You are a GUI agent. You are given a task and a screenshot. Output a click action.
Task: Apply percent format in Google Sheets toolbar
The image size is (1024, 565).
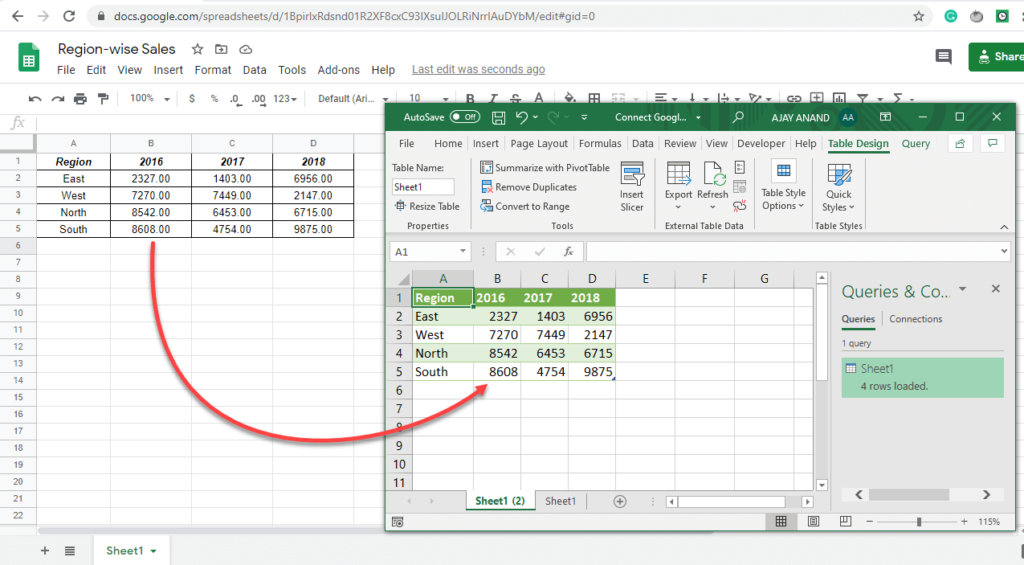(214, 99)
